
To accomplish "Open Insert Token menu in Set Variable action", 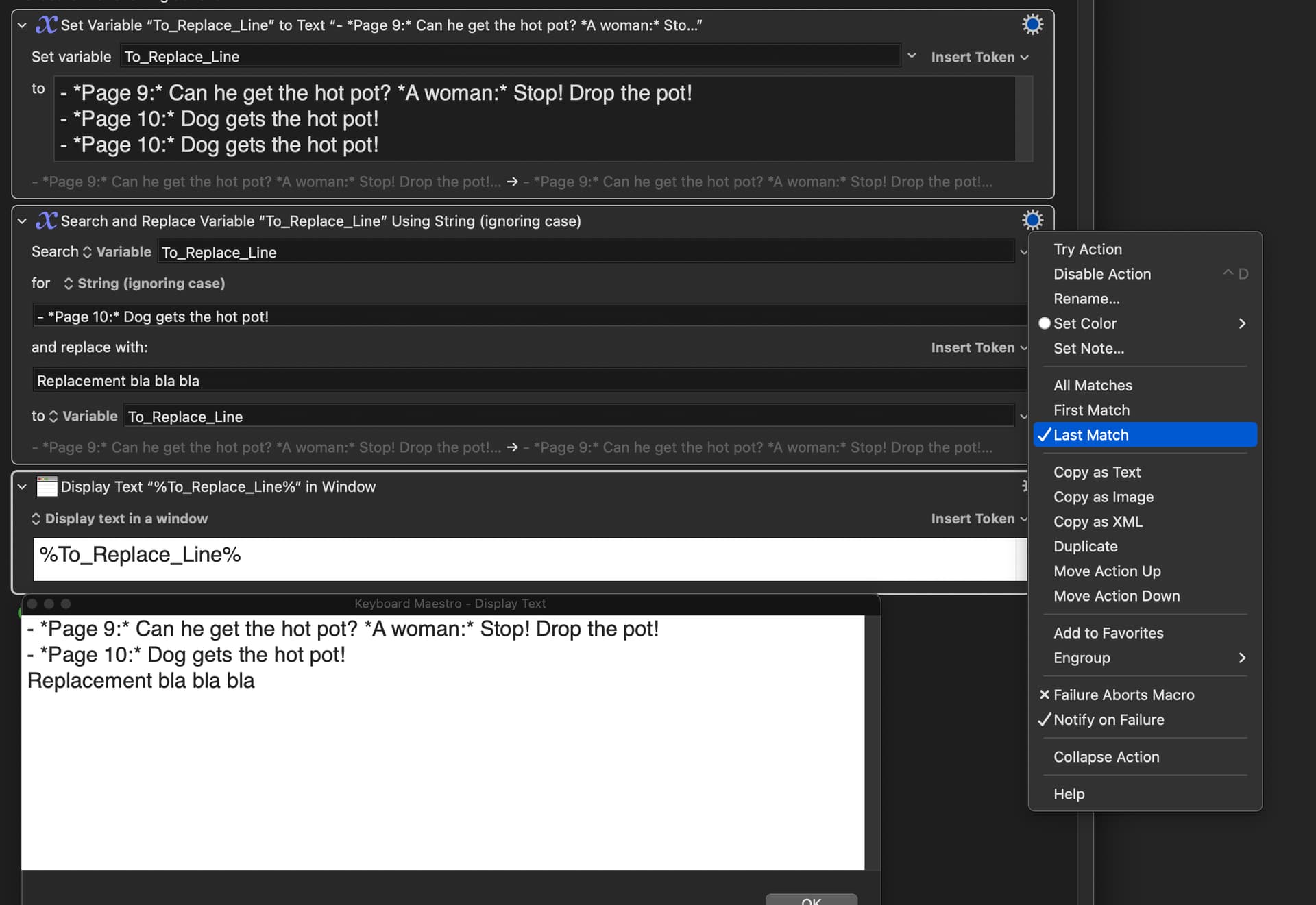I will (x=979, y=58).
